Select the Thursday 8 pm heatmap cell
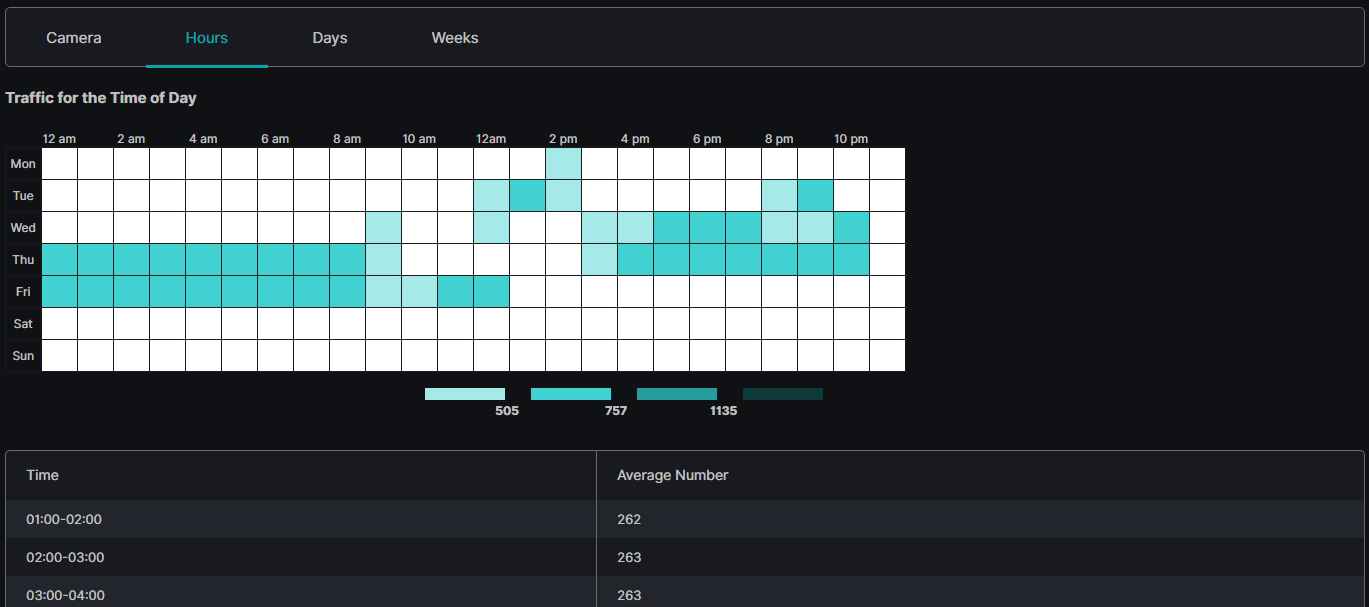 pyautogui.click(x=780, y=260)
